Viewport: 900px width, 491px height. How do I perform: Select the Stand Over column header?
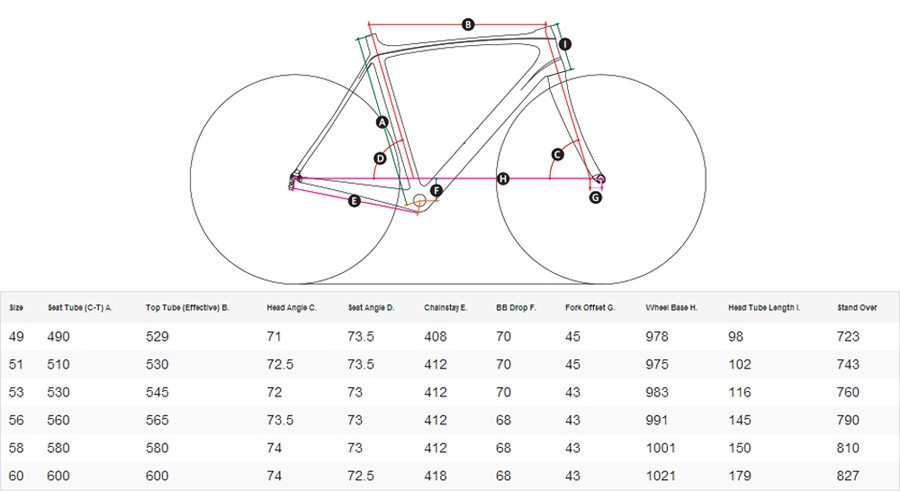coord(856,308)
